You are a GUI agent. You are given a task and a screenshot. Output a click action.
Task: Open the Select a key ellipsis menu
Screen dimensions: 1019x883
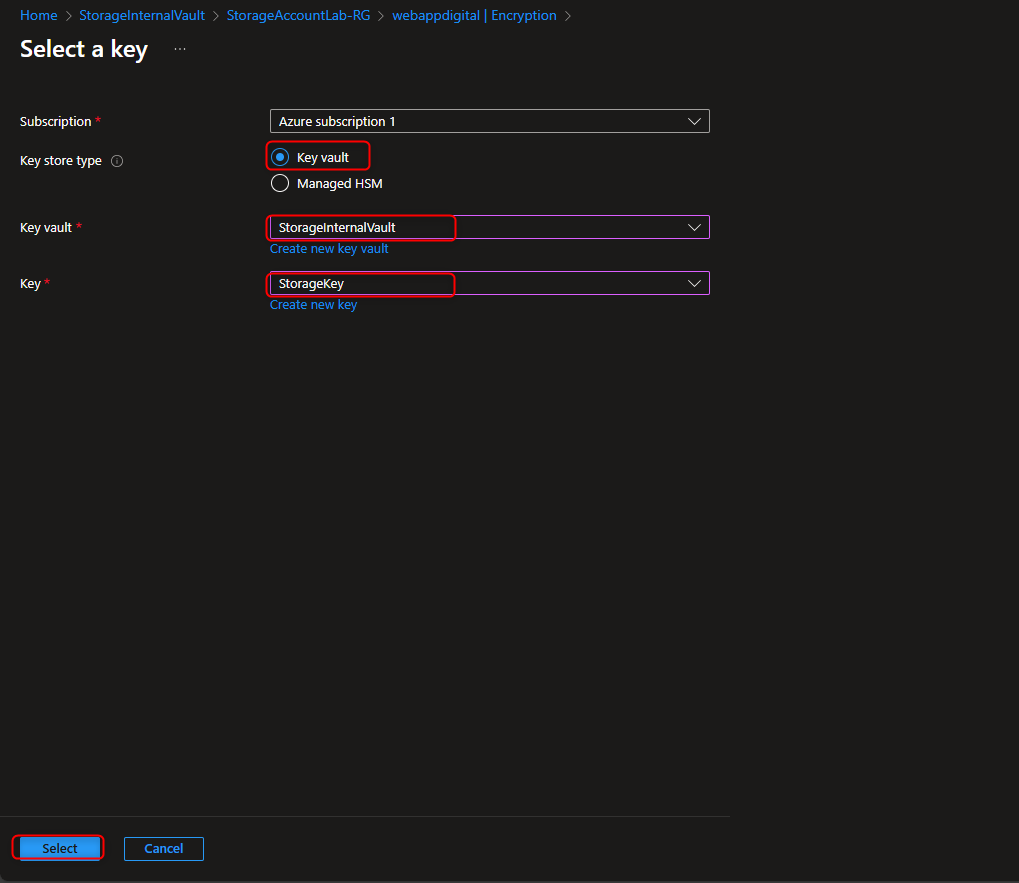point(179,48)
